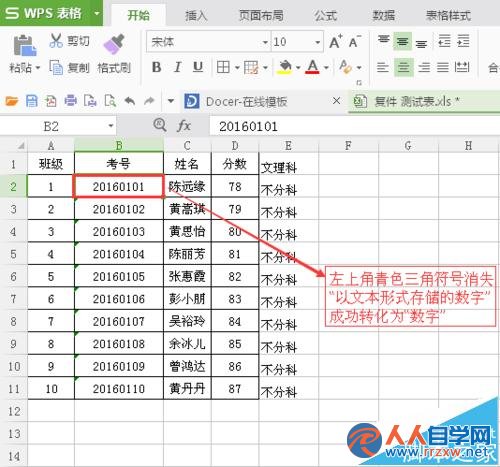Image resolution: width=500 pixels, height=467 pixels.
Task: Click the fx insert function button
Action: coord(184,126)
